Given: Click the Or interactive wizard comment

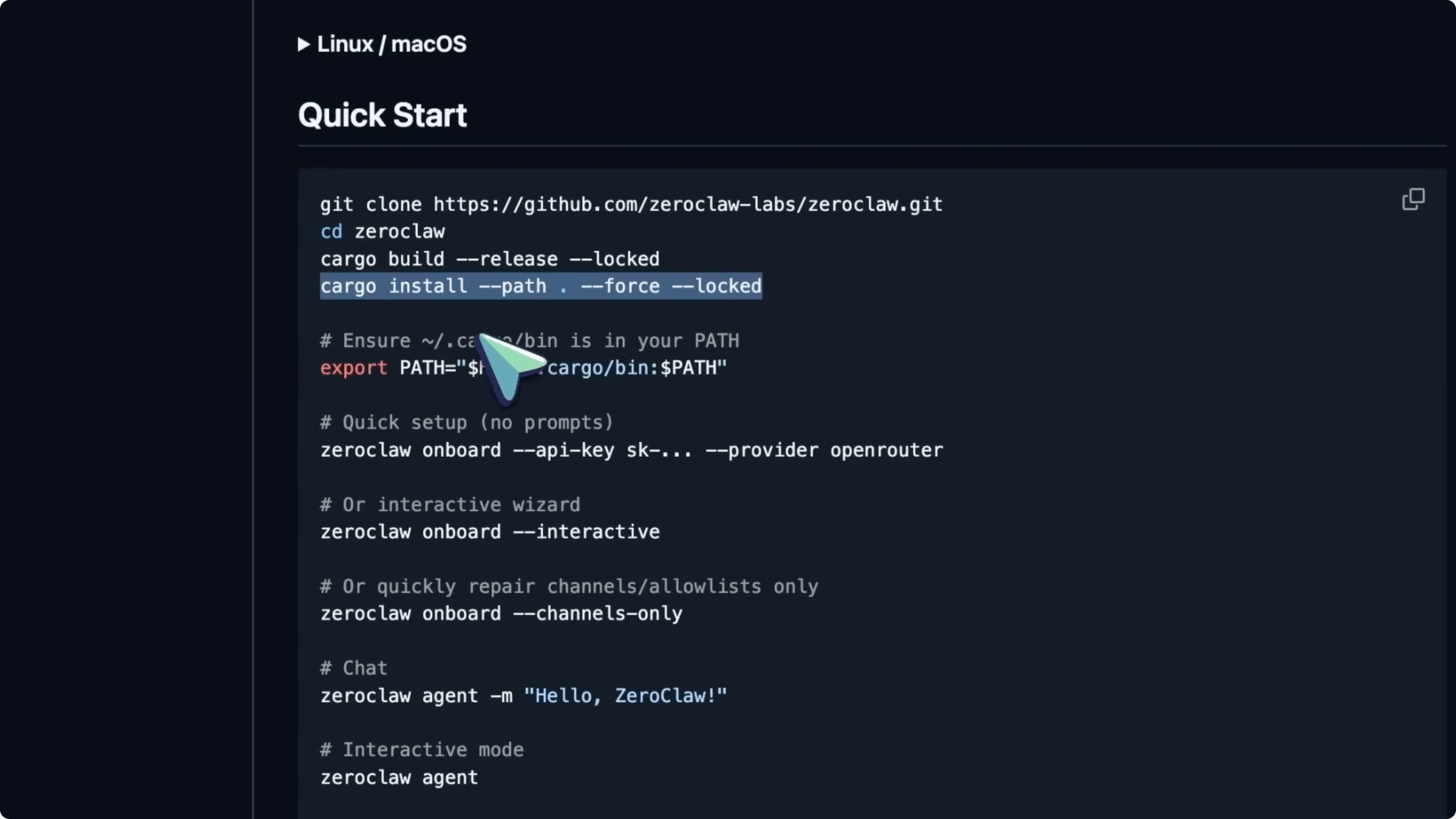Looking at the screenshot, I should tap(450, 505).
